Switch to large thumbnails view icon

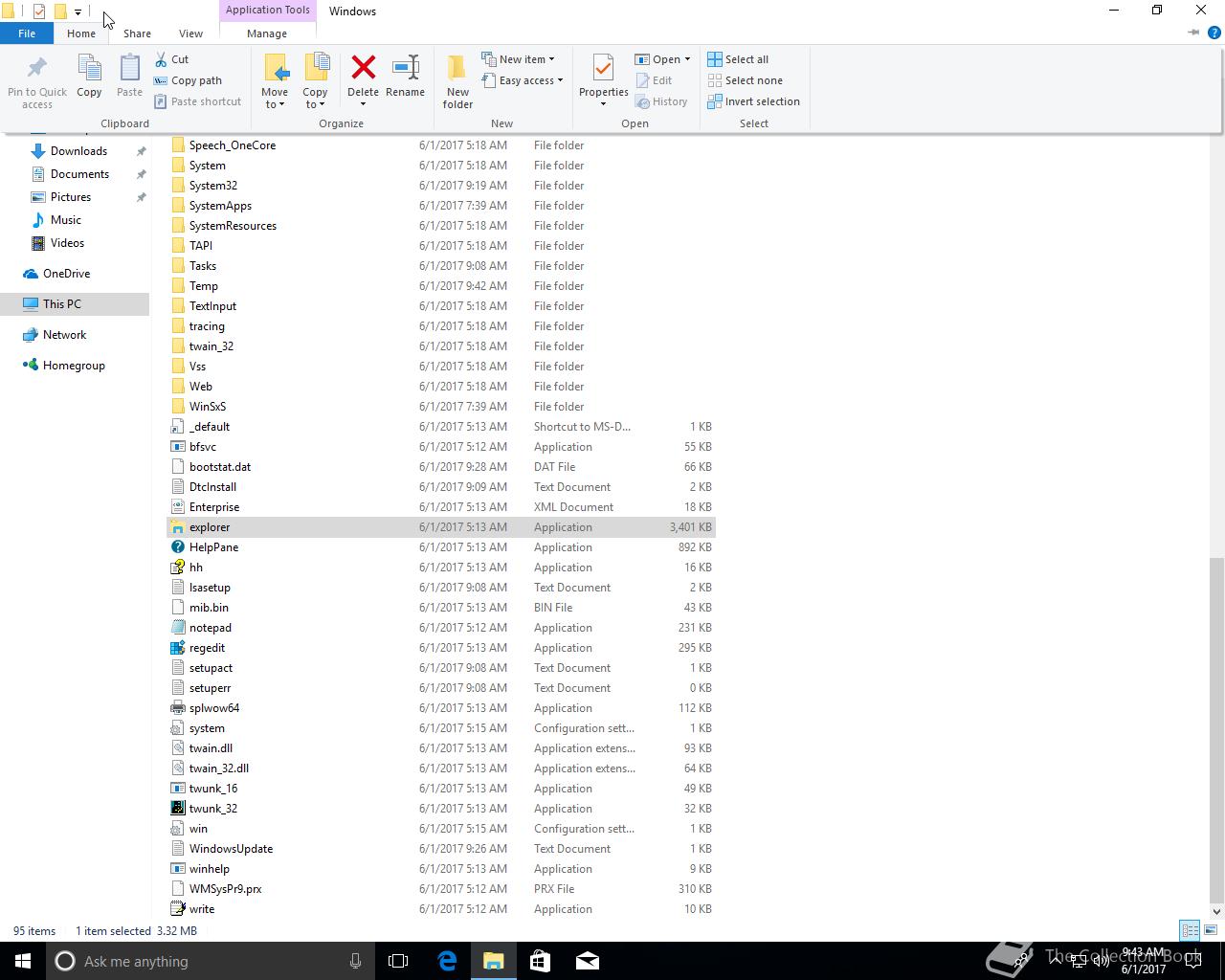[x=1211, y=930]
